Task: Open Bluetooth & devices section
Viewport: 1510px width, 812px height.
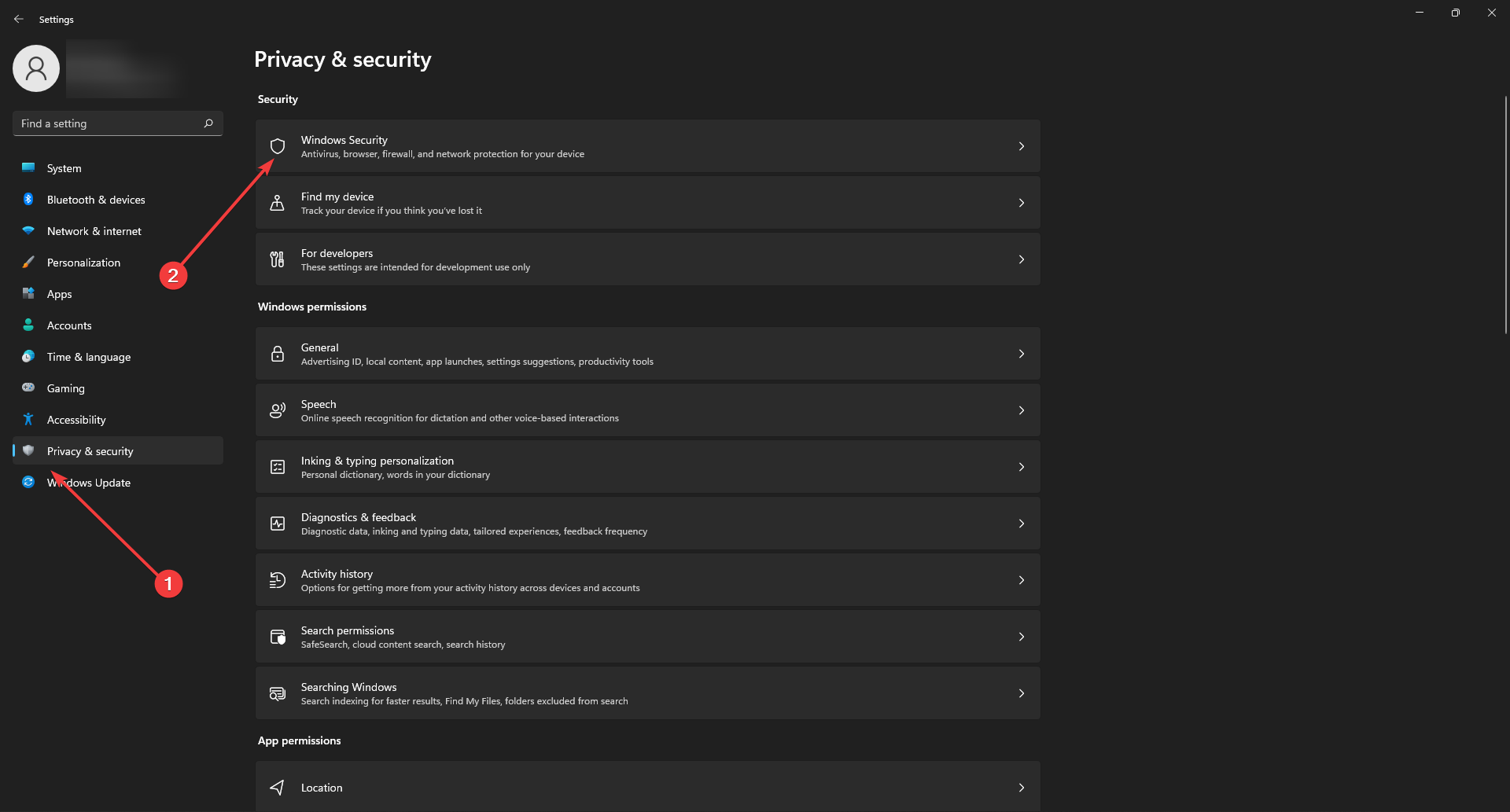Action: click(x=118, y=200)
